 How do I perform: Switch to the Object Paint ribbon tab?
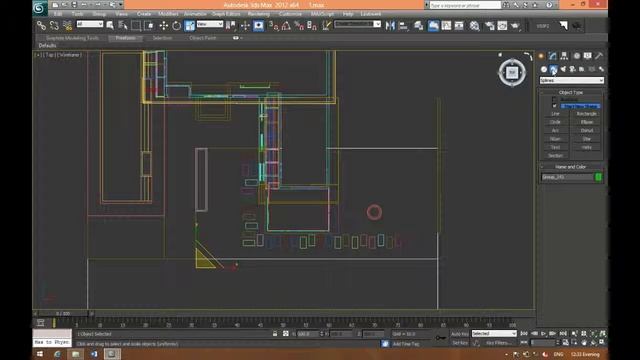(202, 38)
